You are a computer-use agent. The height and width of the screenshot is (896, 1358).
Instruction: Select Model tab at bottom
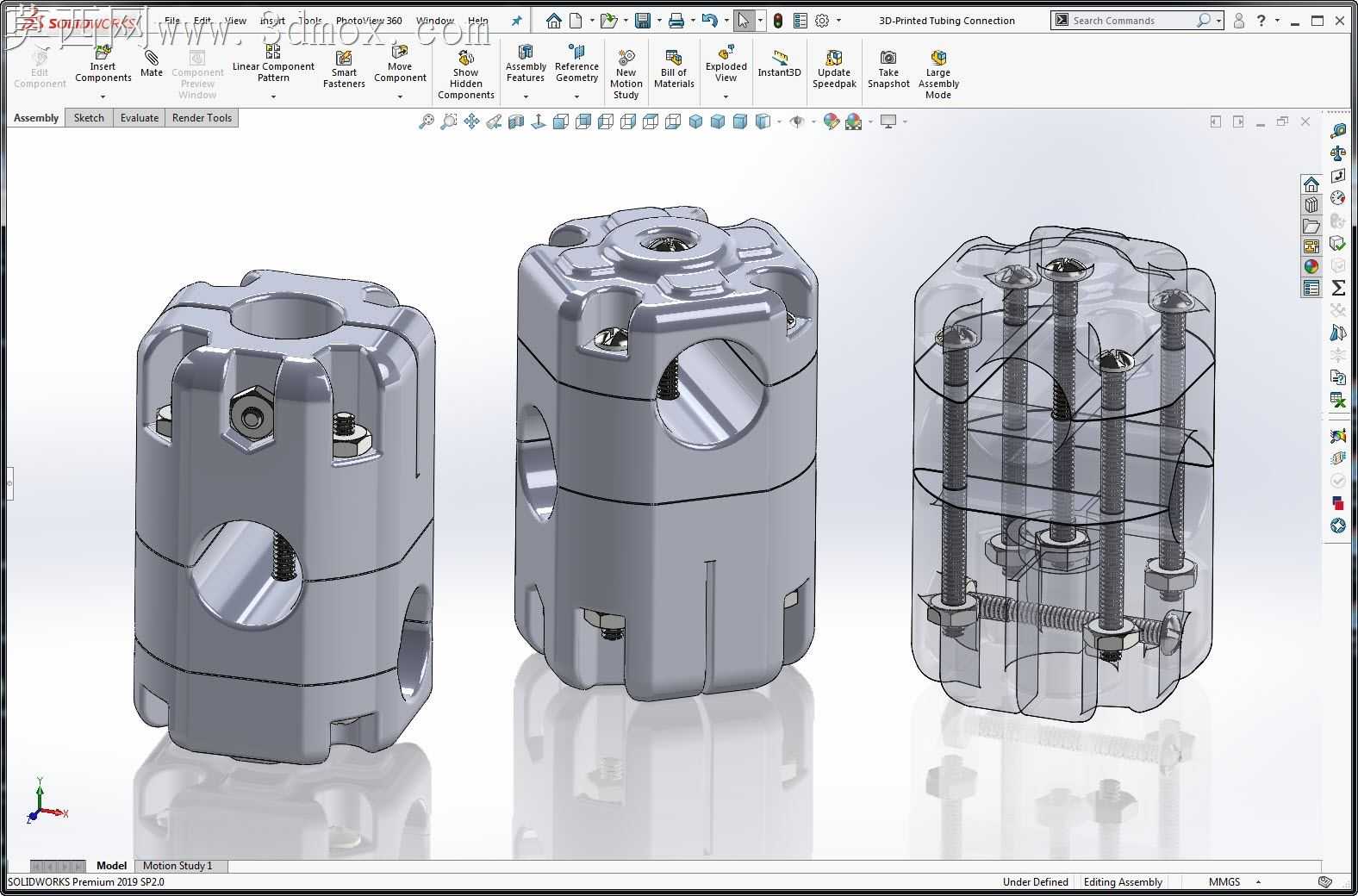(111, 866)
